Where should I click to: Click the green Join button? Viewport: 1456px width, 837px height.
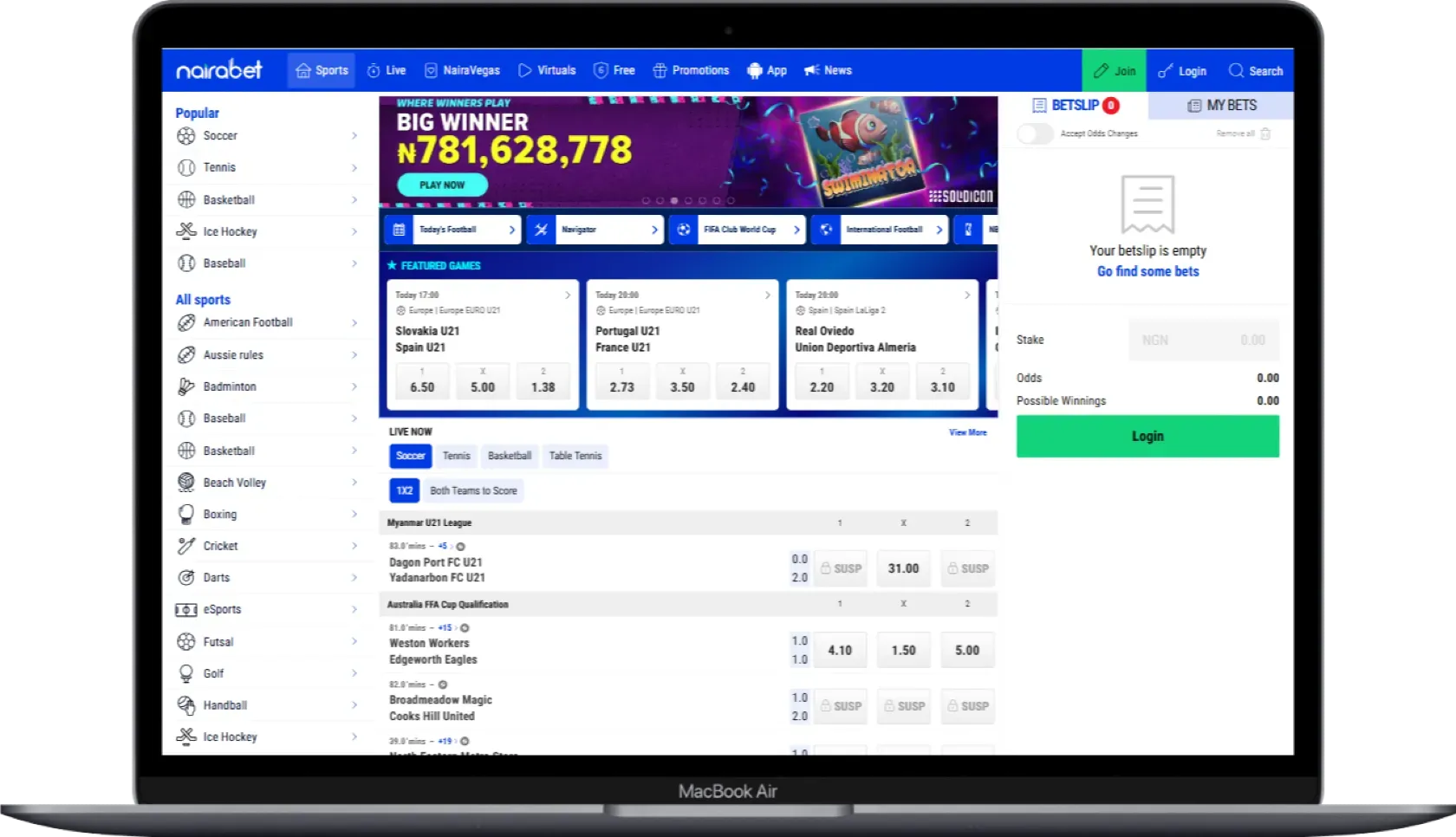click(1115, 71)
